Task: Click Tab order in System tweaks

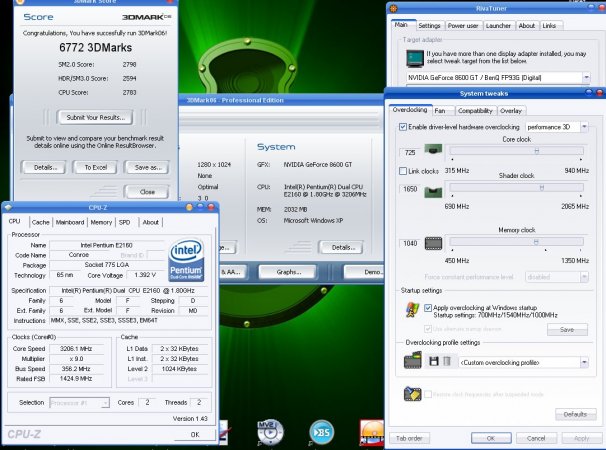Action: (409, 438)
